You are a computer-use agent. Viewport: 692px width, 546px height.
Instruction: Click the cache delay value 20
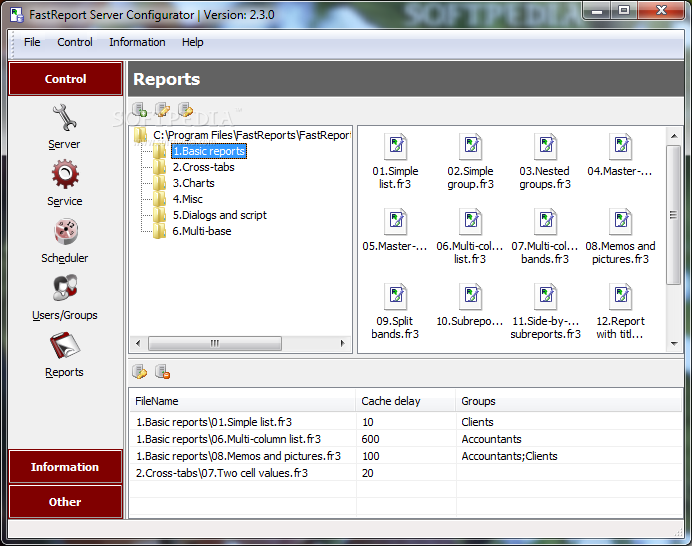click(368, 473)
